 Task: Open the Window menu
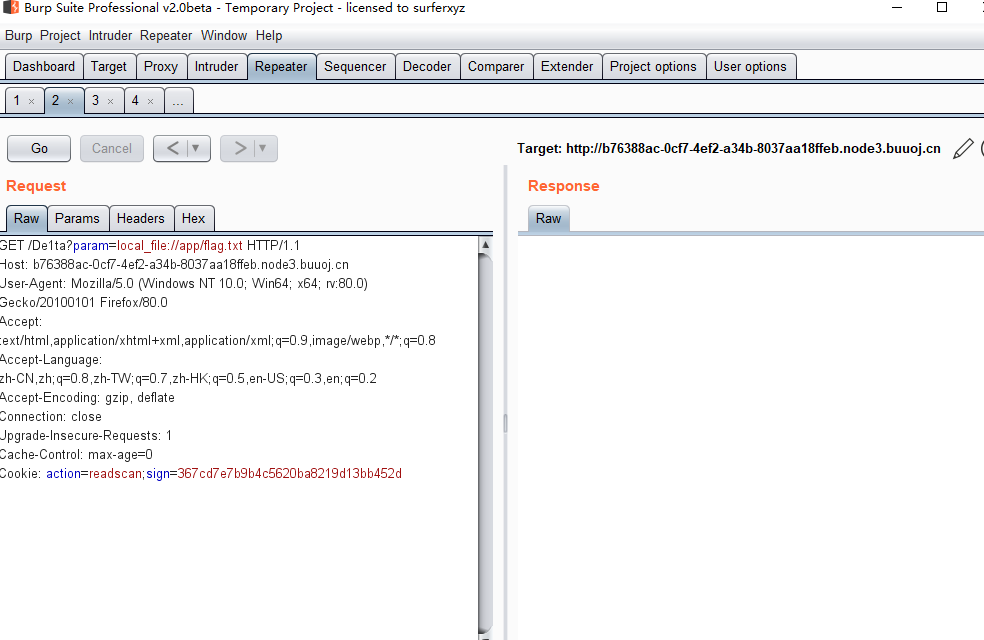pyautogui.click(x=224, y=36)
